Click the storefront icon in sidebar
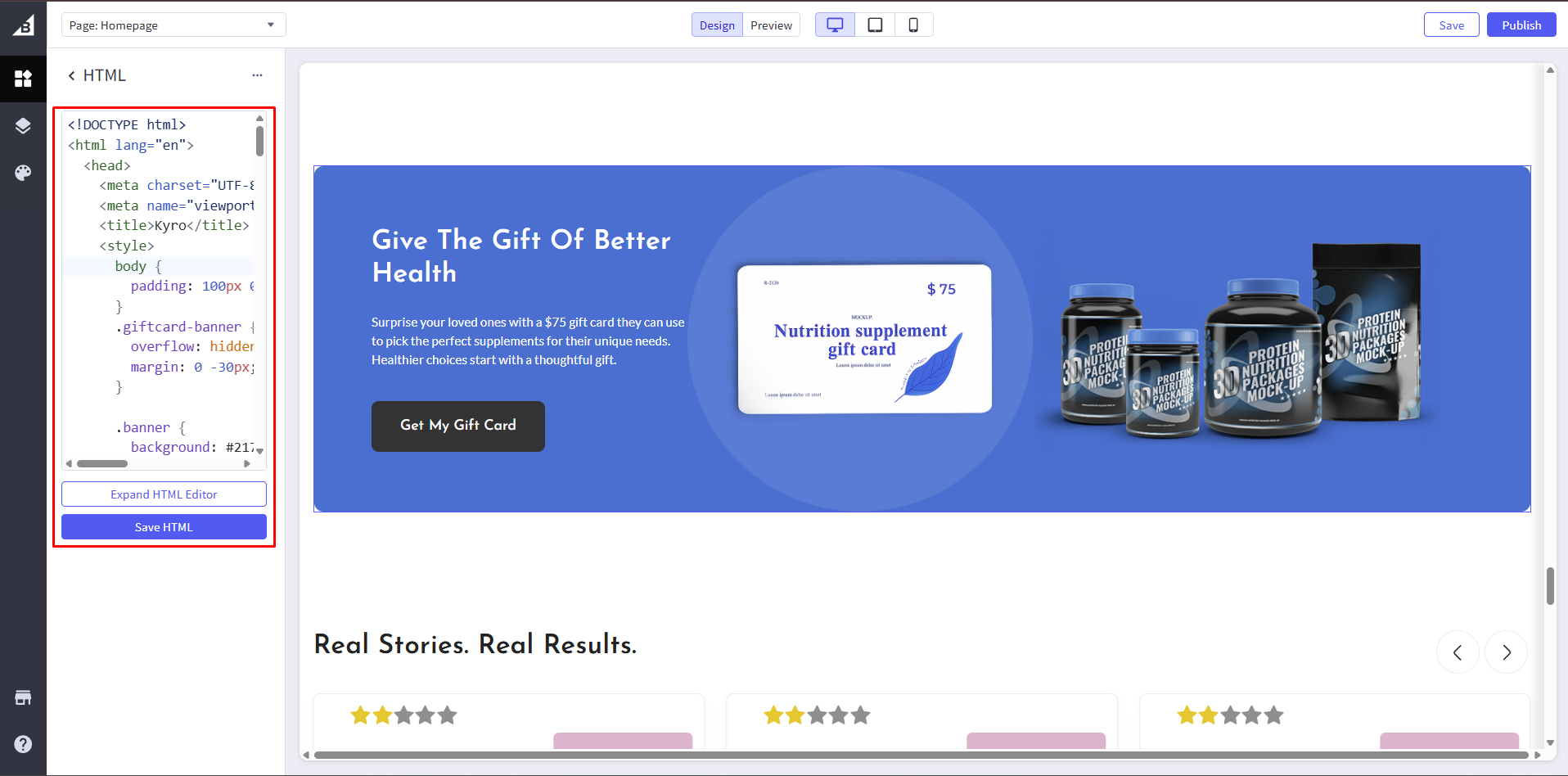The height and width of the screenshot is (776, 1568). click(23, 697)
